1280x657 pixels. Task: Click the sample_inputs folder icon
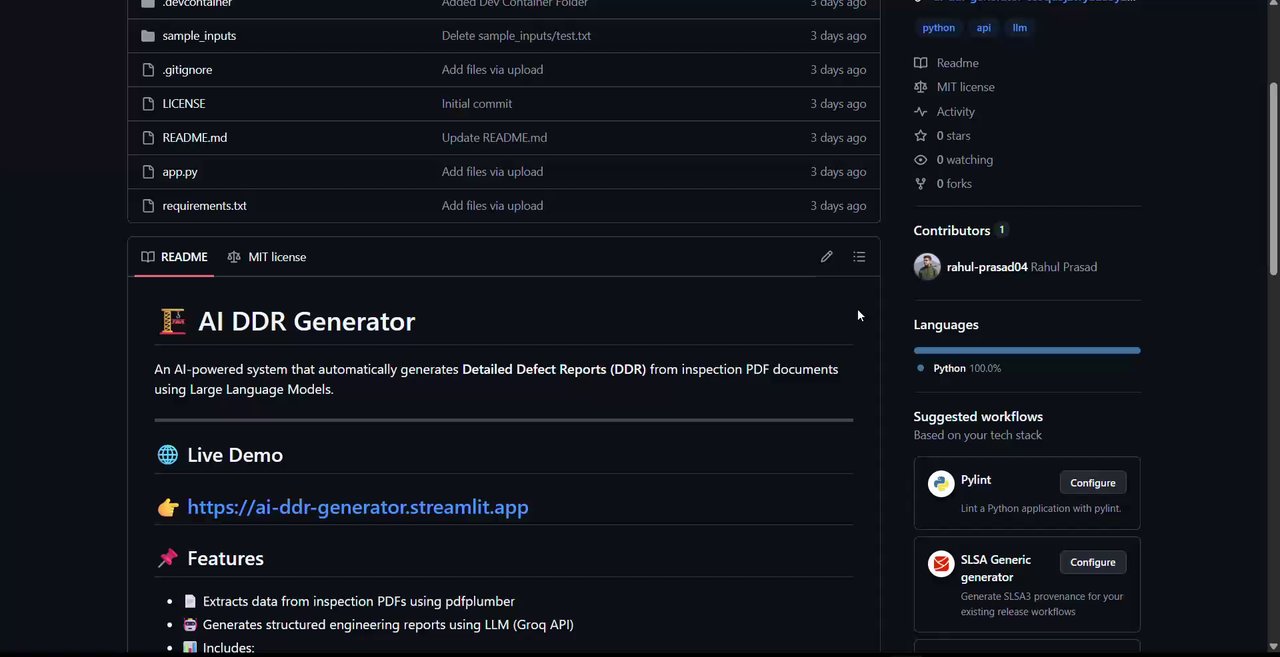pyautogui.click(x=148, y=35)
